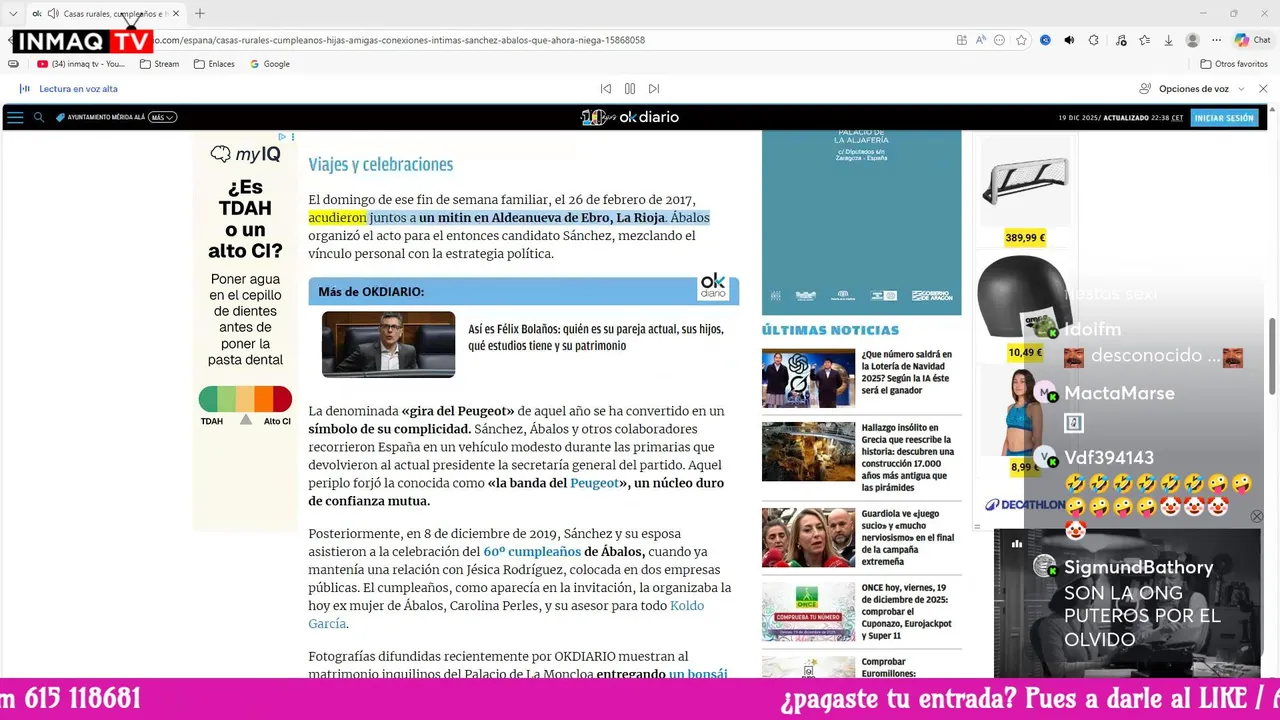Click the first bookmark bar icon

point(13,64)
